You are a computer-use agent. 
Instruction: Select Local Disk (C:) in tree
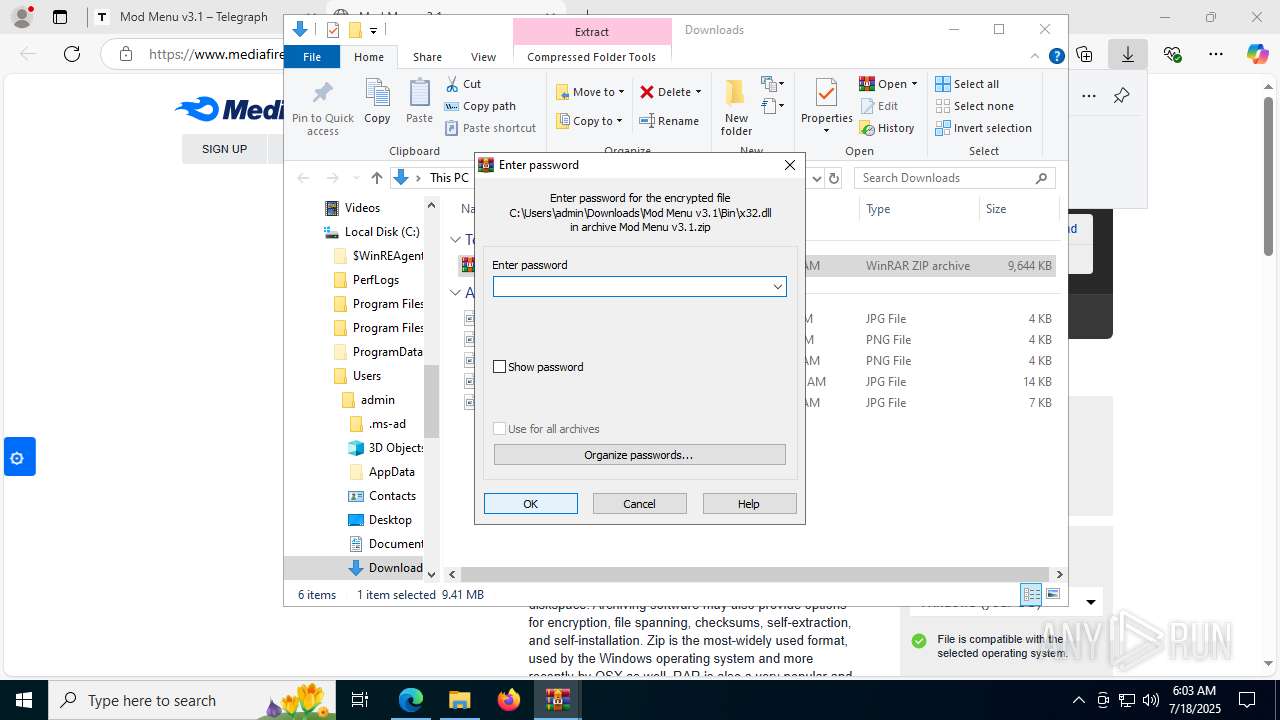coord(382,232)
